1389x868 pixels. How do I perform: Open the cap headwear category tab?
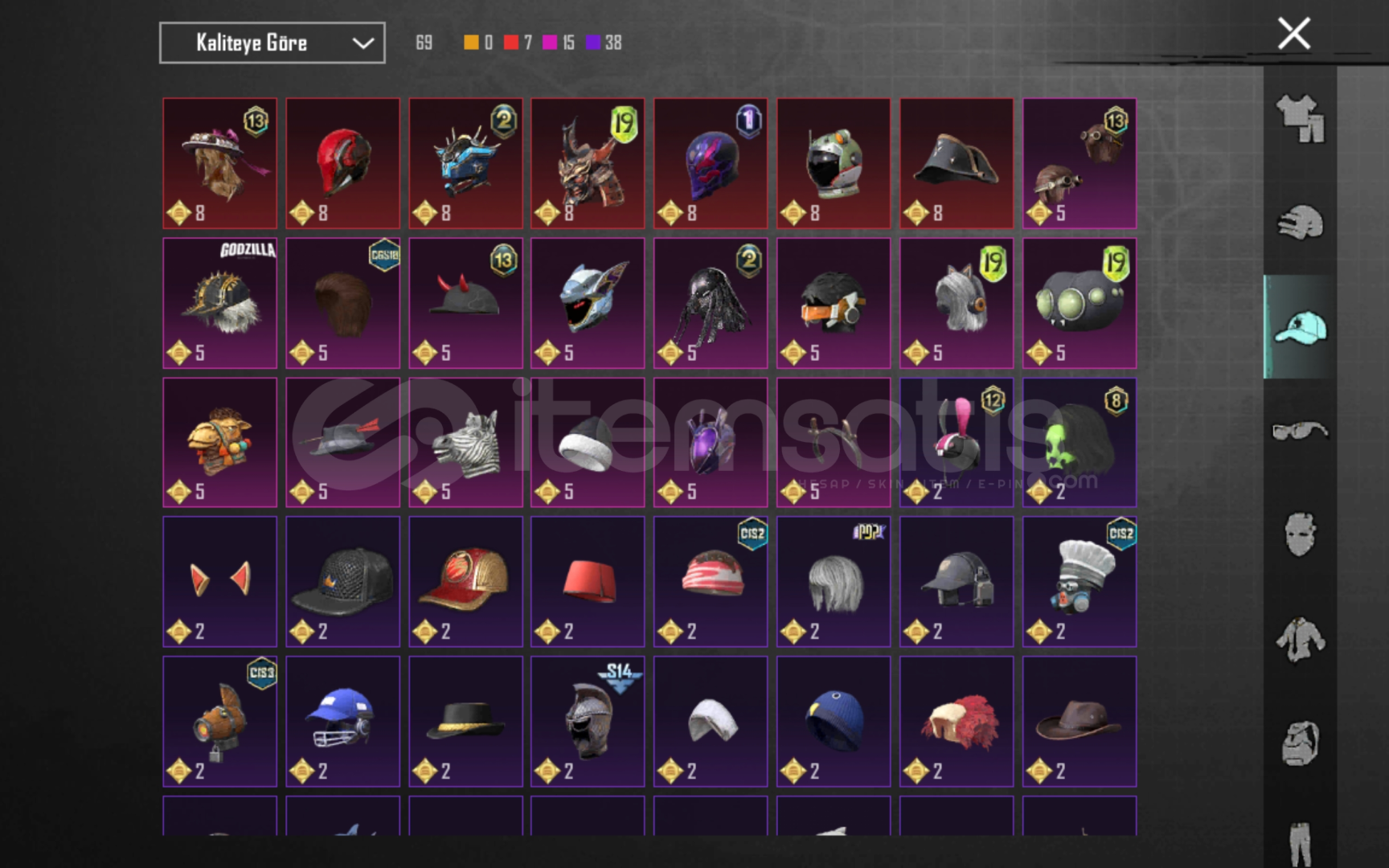point(1300,328)
